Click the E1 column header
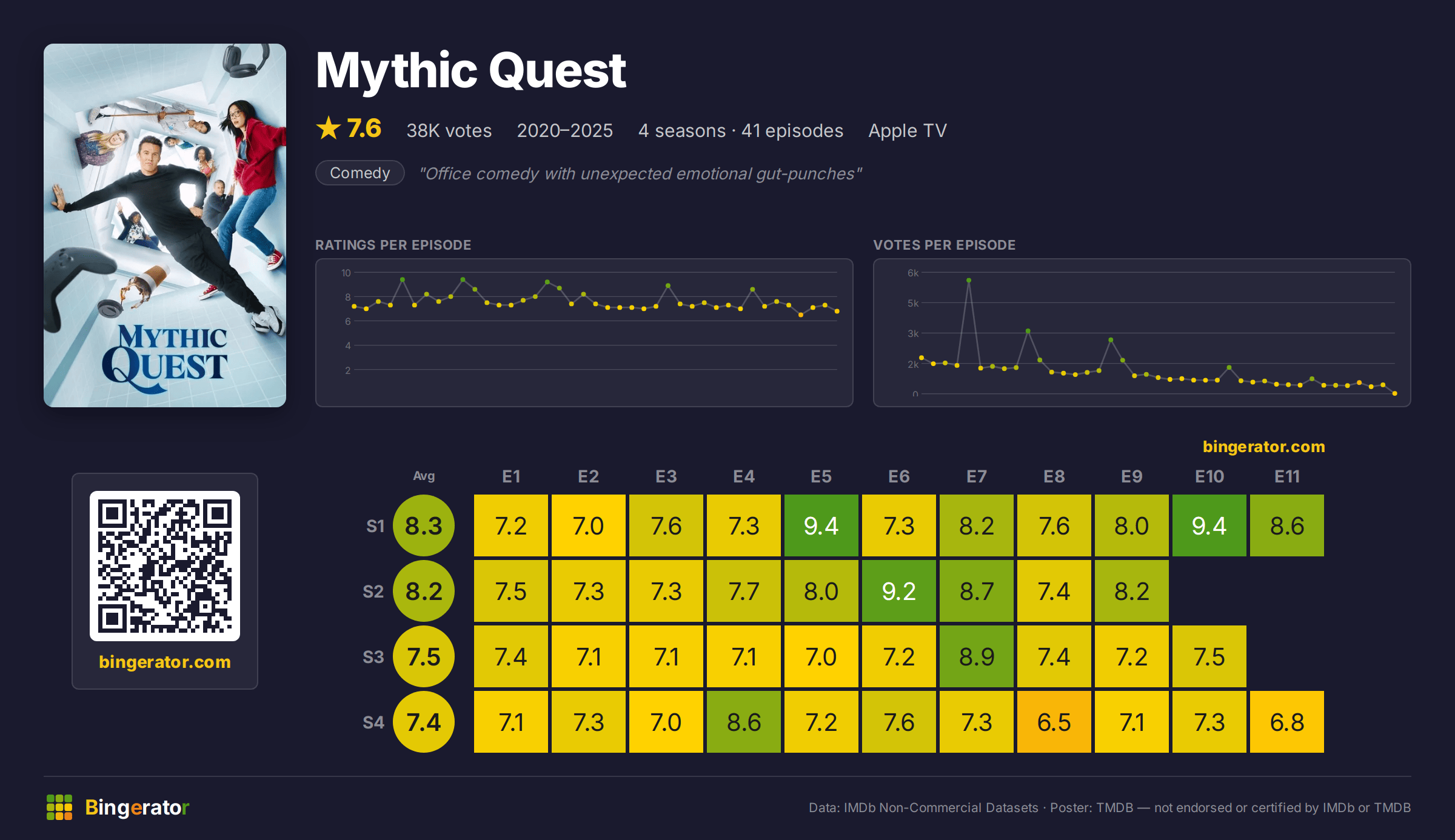 pos(511,476)
